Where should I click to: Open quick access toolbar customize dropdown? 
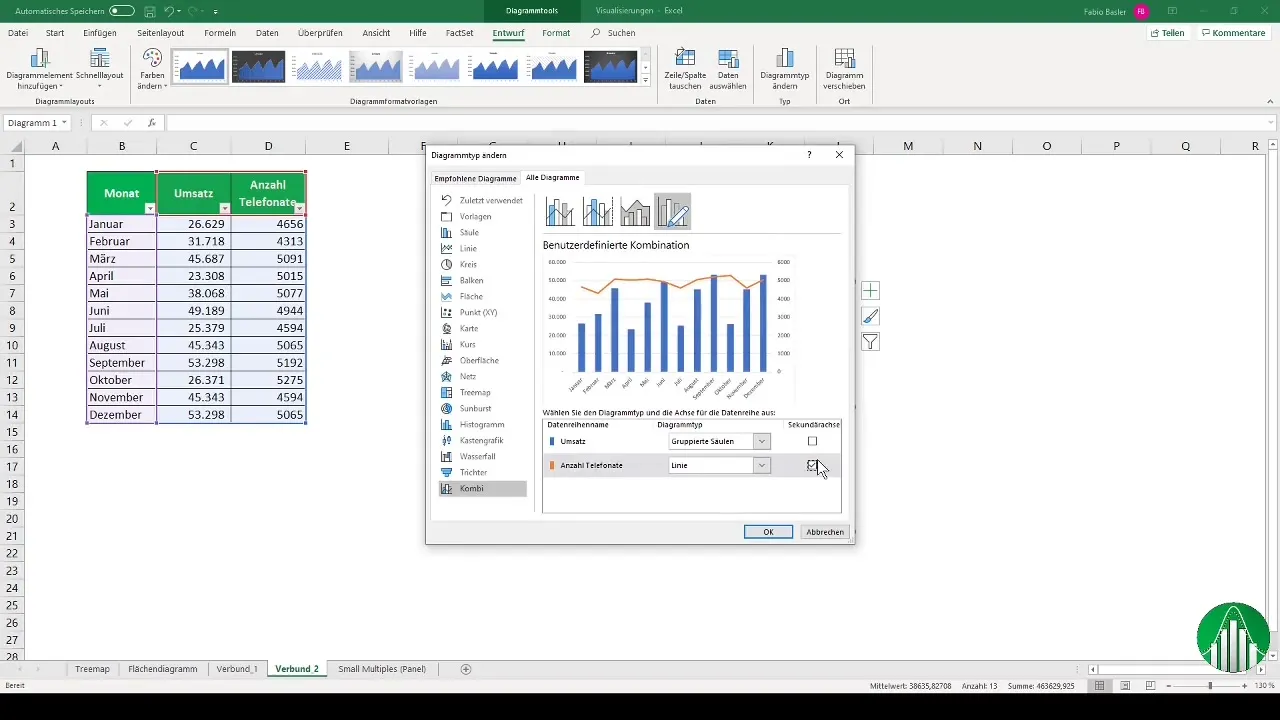point(215,11)
